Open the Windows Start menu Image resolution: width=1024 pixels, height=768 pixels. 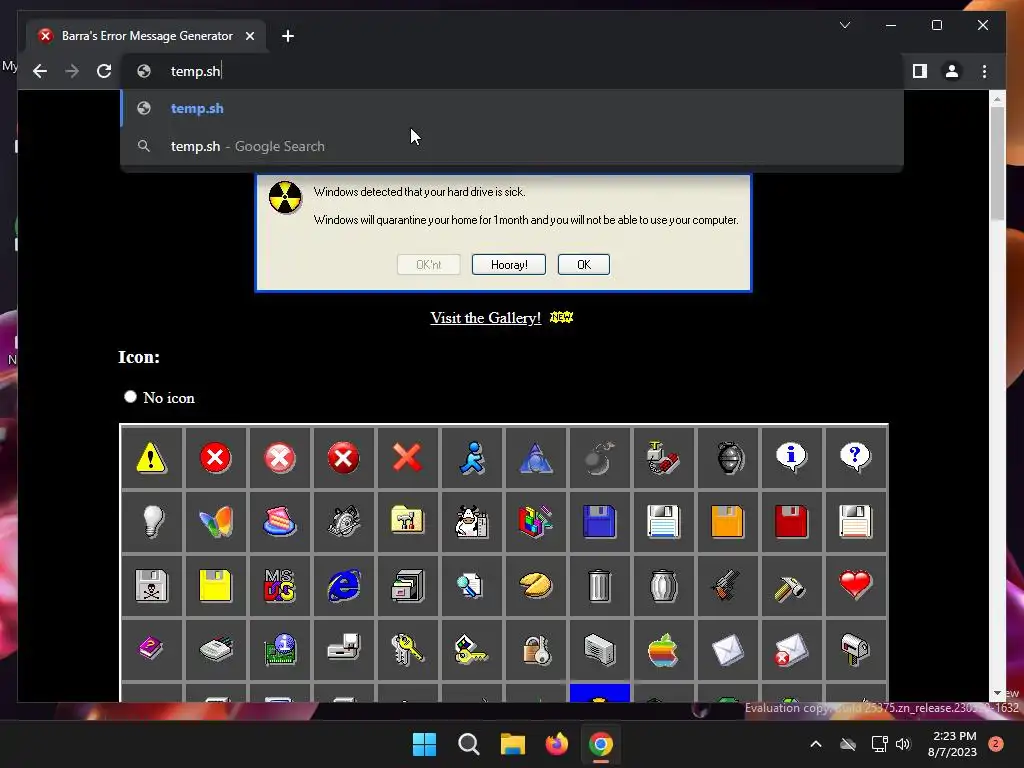424,744
